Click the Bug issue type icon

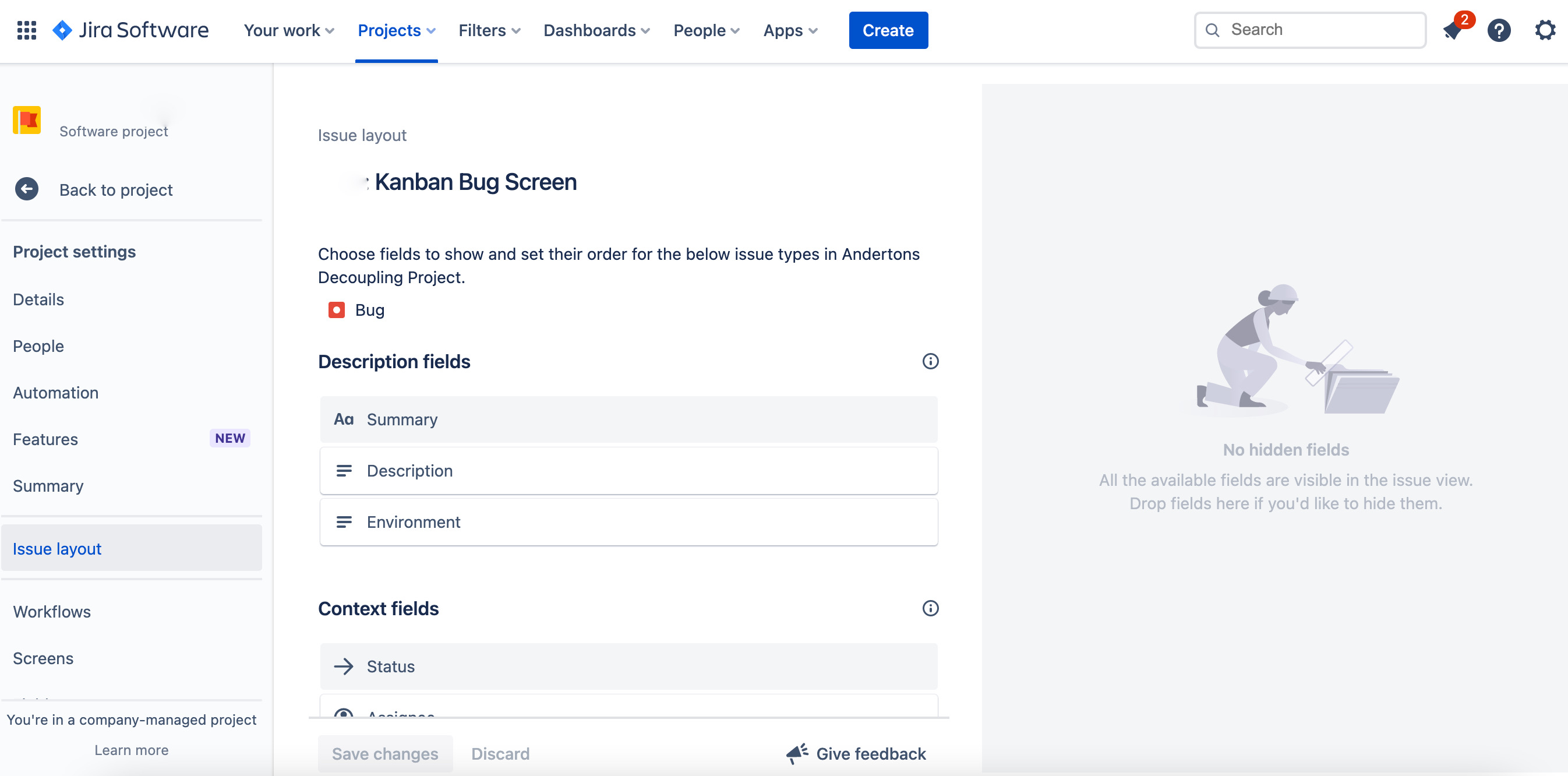(337, 310)
